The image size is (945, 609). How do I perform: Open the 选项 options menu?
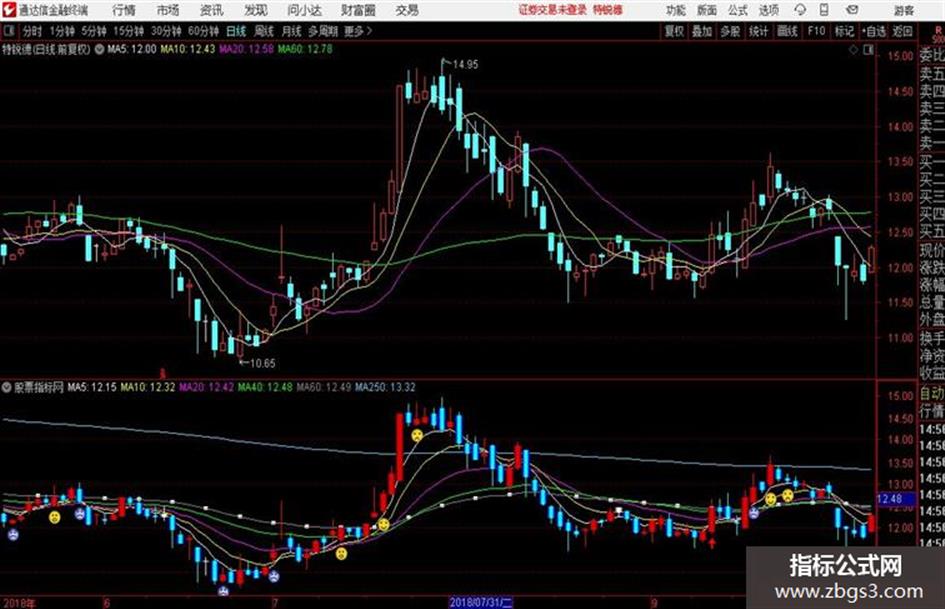click(x=769, y=10)
